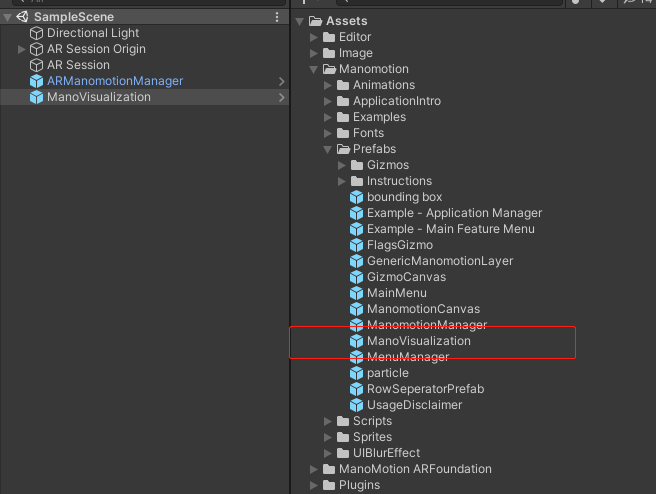Select the ApplicationIntro folder label

point(397,101)
